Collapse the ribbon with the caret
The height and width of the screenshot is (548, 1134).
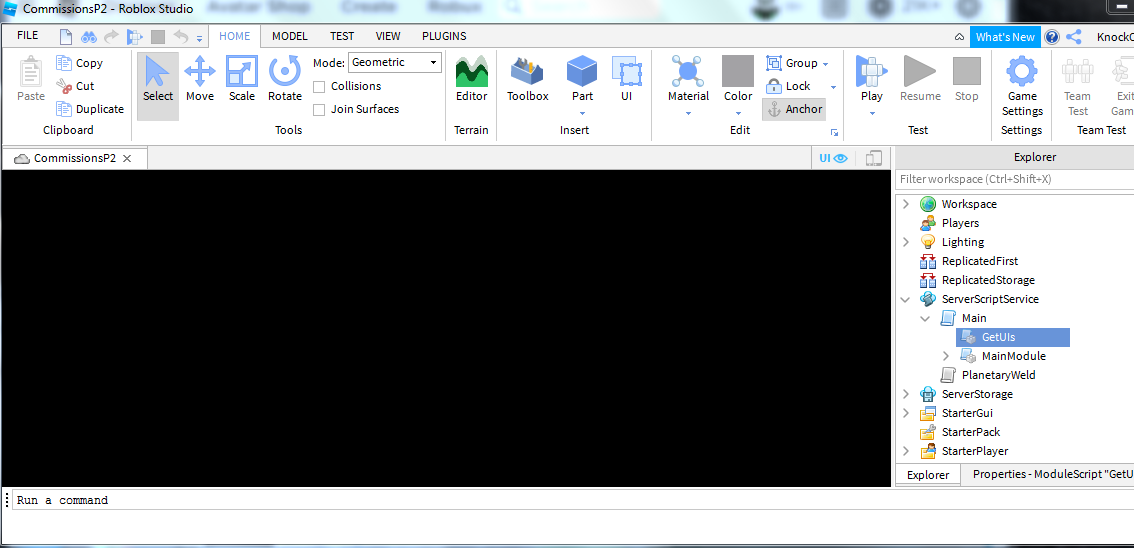point(959,37)
